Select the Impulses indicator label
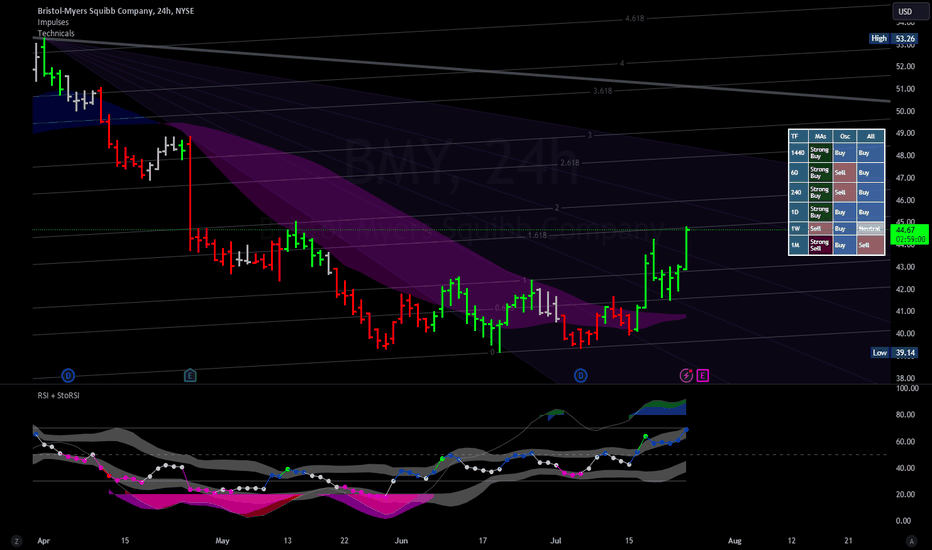 tap(53, 22)
